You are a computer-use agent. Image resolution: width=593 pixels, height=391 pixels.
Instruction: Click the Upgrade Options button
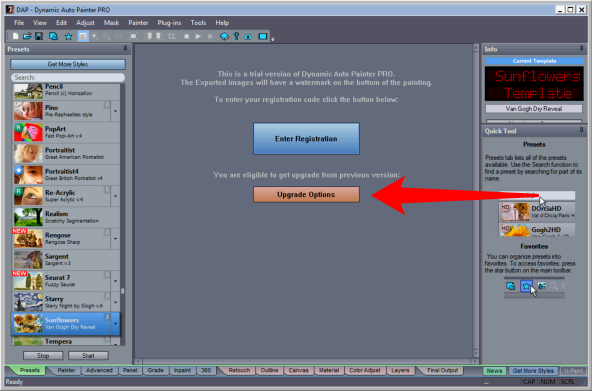(x=306, y=194)
